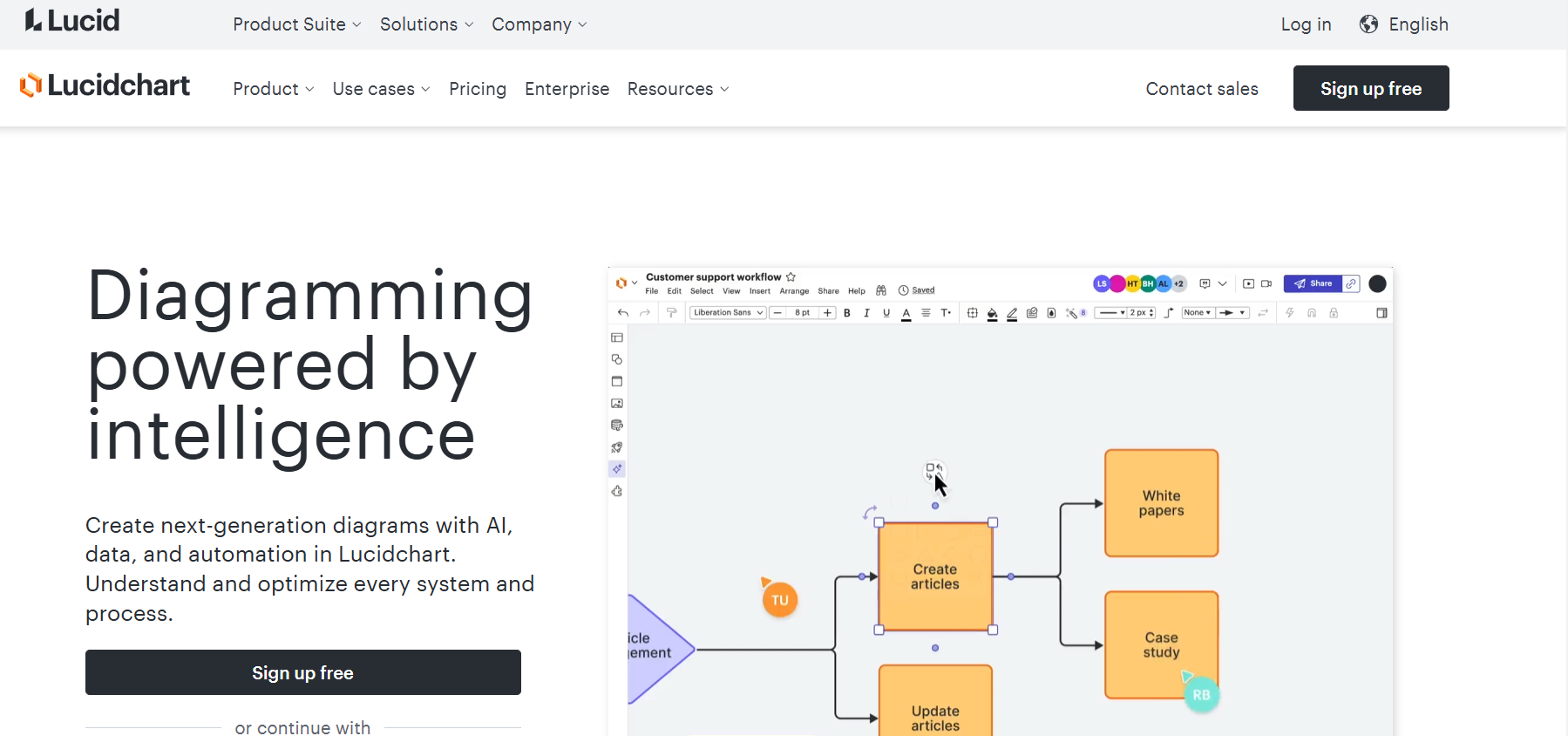Click the right panel toggle icon
This screenshot has width=1568, height=736.
pos(1381,313)
